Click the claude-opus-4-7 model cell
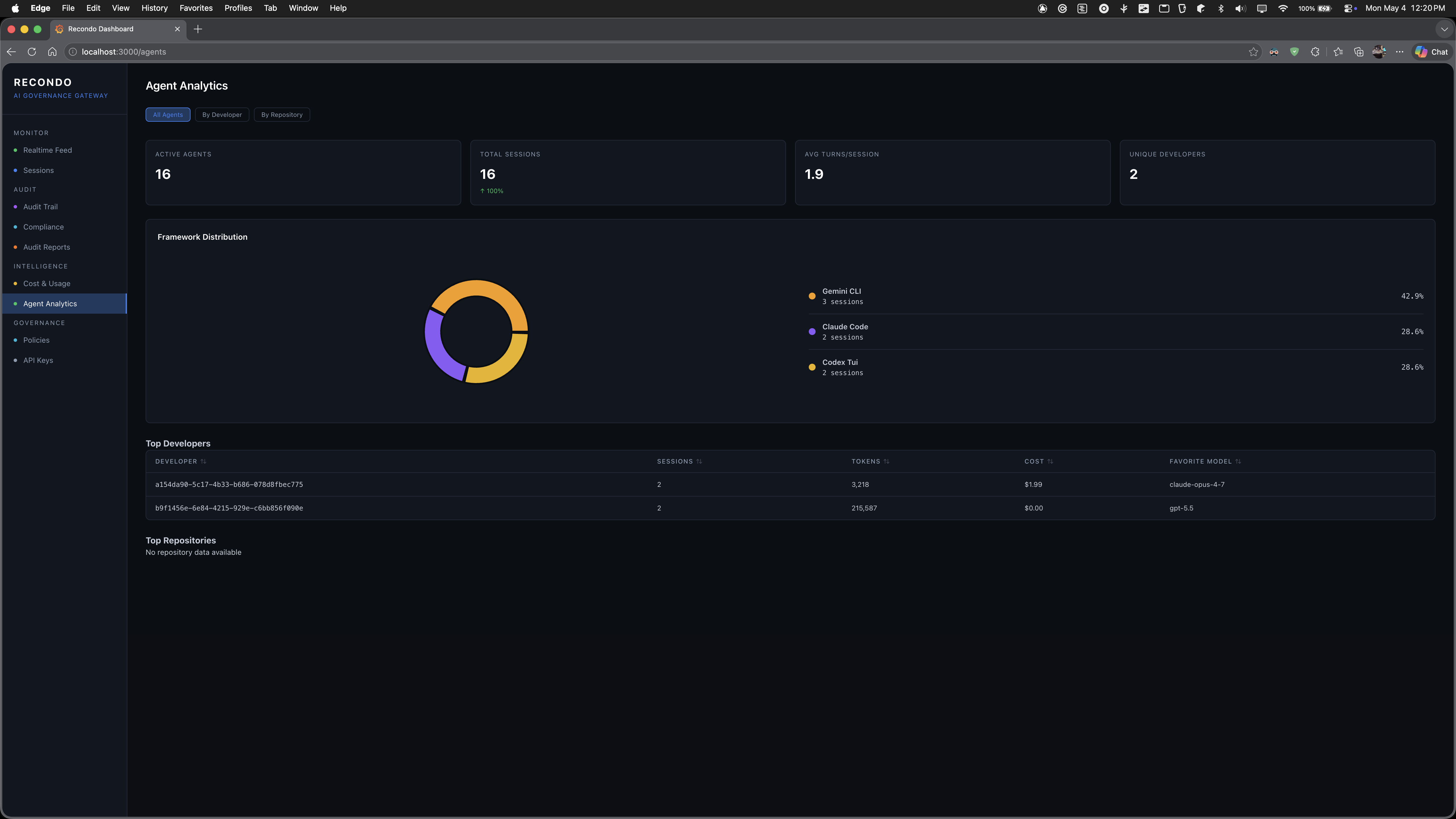 point(1197,485)
